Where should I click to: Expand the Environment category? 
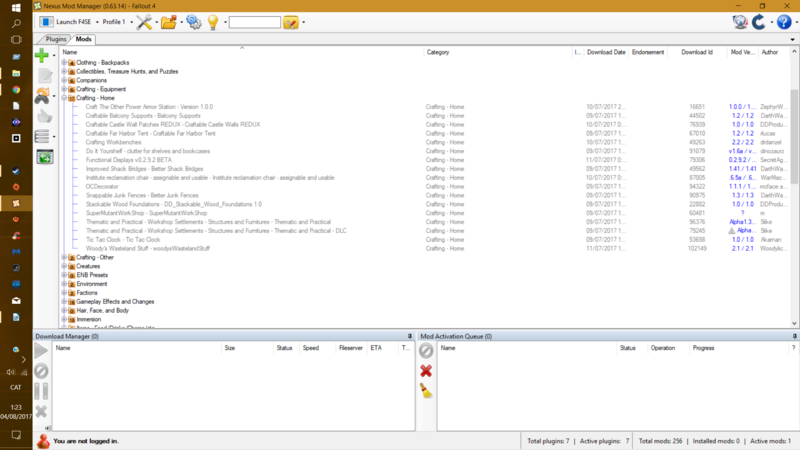tap(64, 284)
